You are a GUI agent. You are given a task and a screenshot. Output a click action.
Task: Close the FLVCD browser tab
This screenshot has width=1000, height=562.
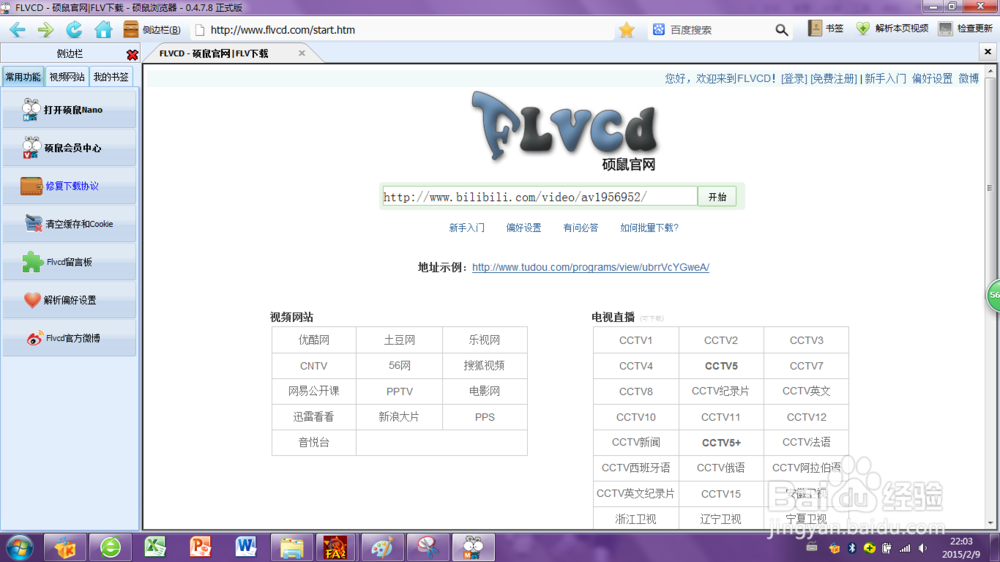pyautogui.click(x=302, y=54)
